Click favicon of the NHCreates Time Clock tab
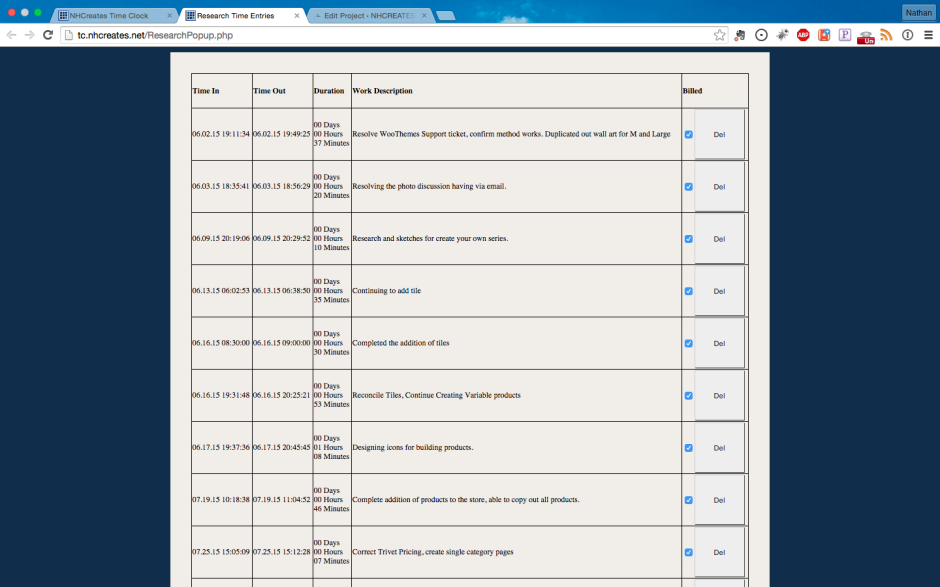 [x=63, y=16]
